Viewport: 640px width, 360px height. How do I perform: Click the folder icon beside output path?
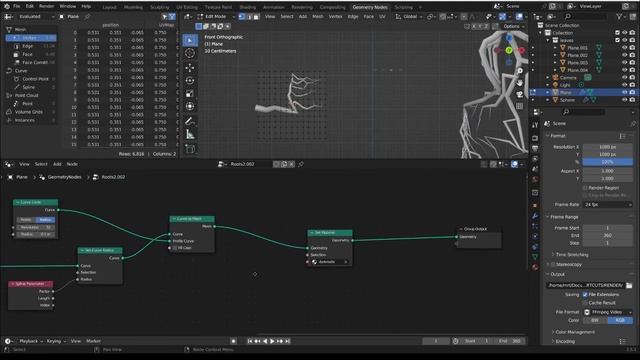point(629,285)
